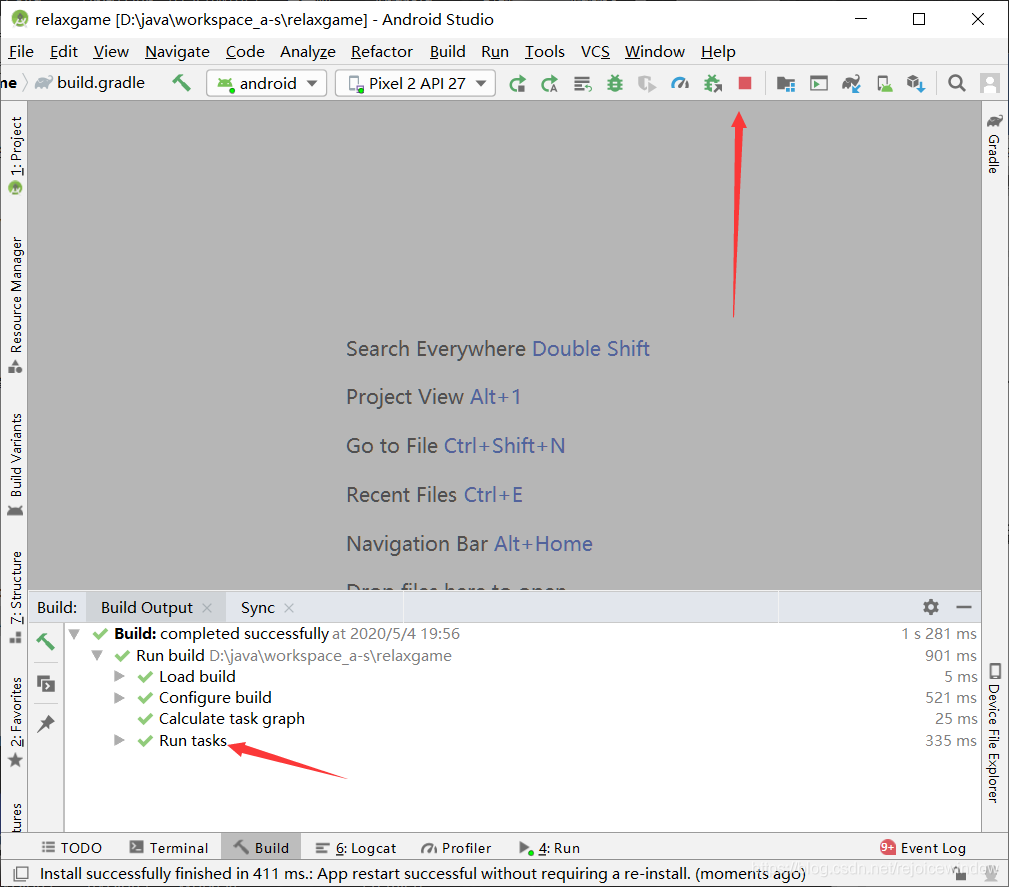The image size is (1009, 887).
Task: Click Restore Layout icon in Build panel
Action: 46,683
